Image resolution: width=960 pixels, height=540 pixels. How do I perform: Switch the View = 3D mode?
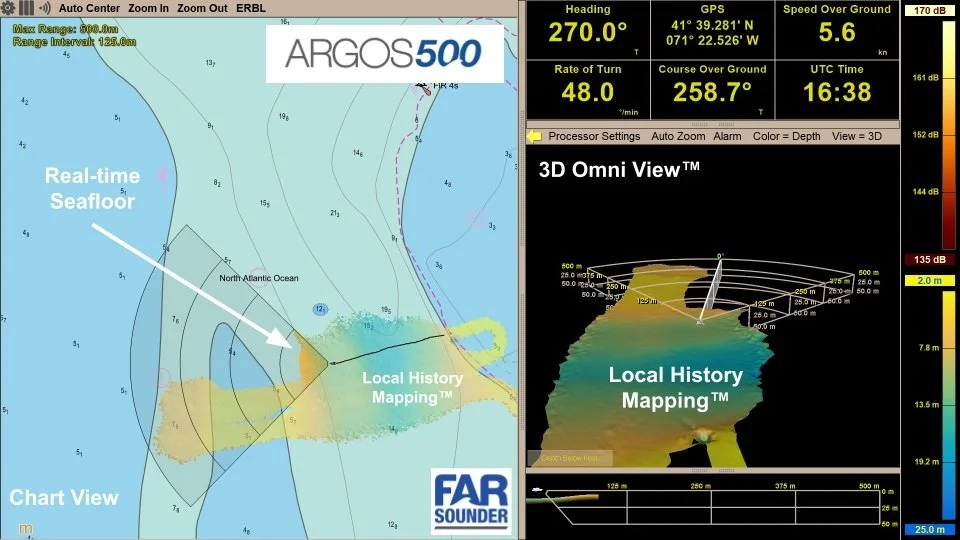coord(857,136)
